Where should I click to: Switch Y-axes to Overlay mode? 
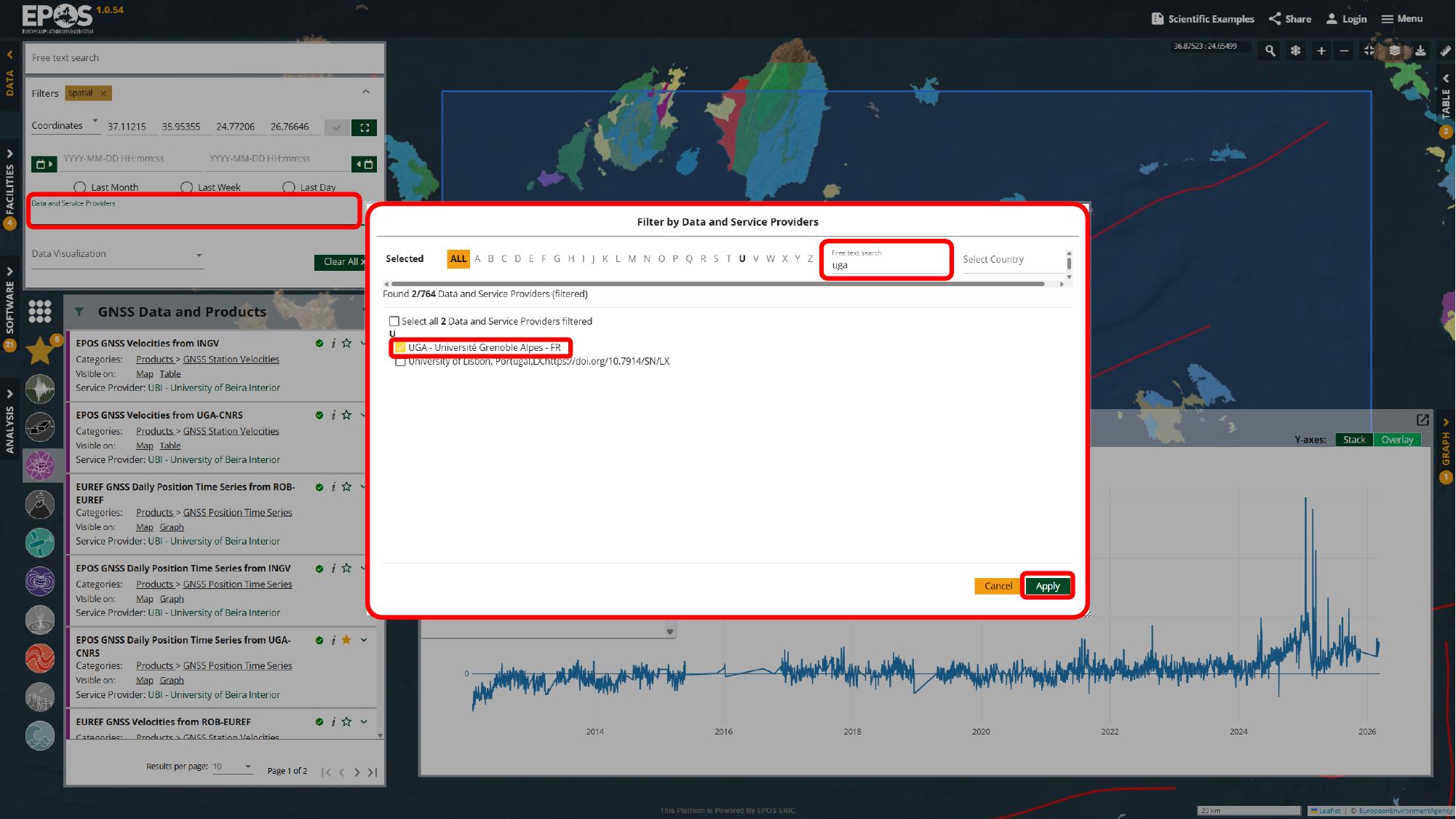click(1396, 440)
